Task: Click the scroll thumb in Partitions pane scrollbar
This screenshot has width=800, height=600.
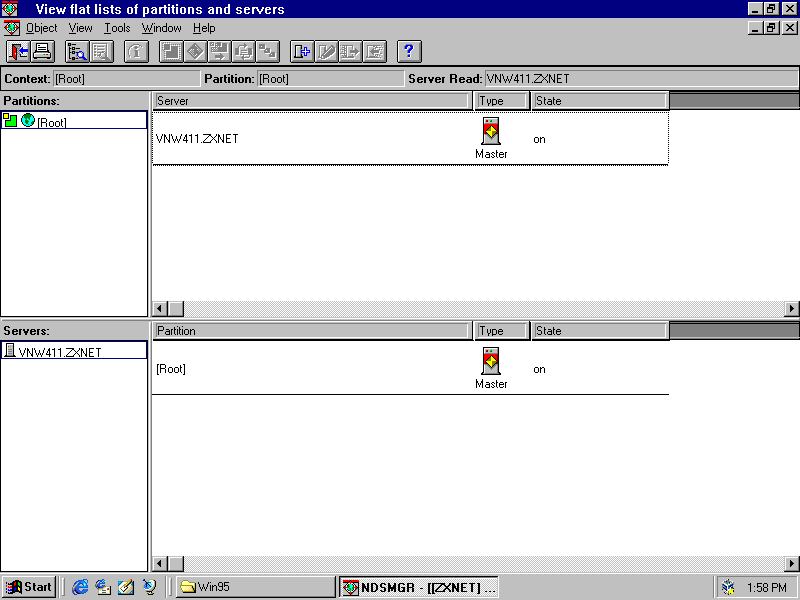Action: point(176,309)
